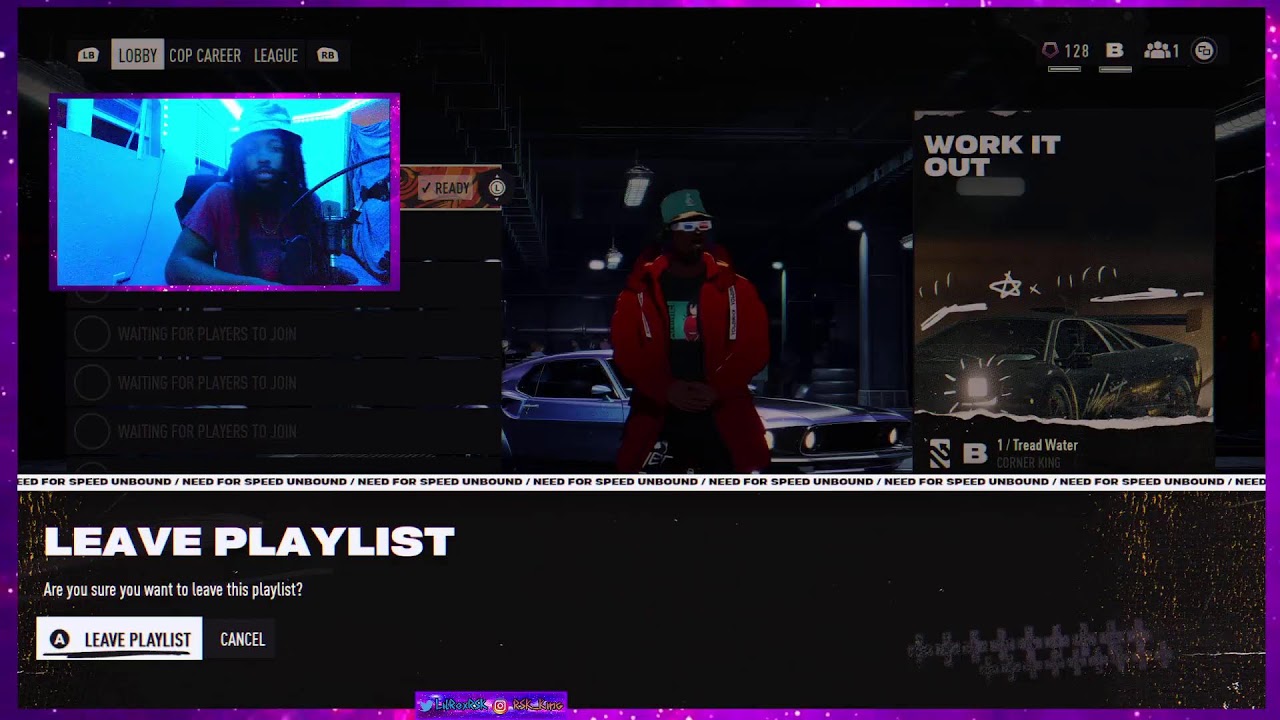Viewport: 1280px width, 720px height.
Task: Click the 'Work It Out' playlist title
Action: pyautogui.click(x=991, y=155)
